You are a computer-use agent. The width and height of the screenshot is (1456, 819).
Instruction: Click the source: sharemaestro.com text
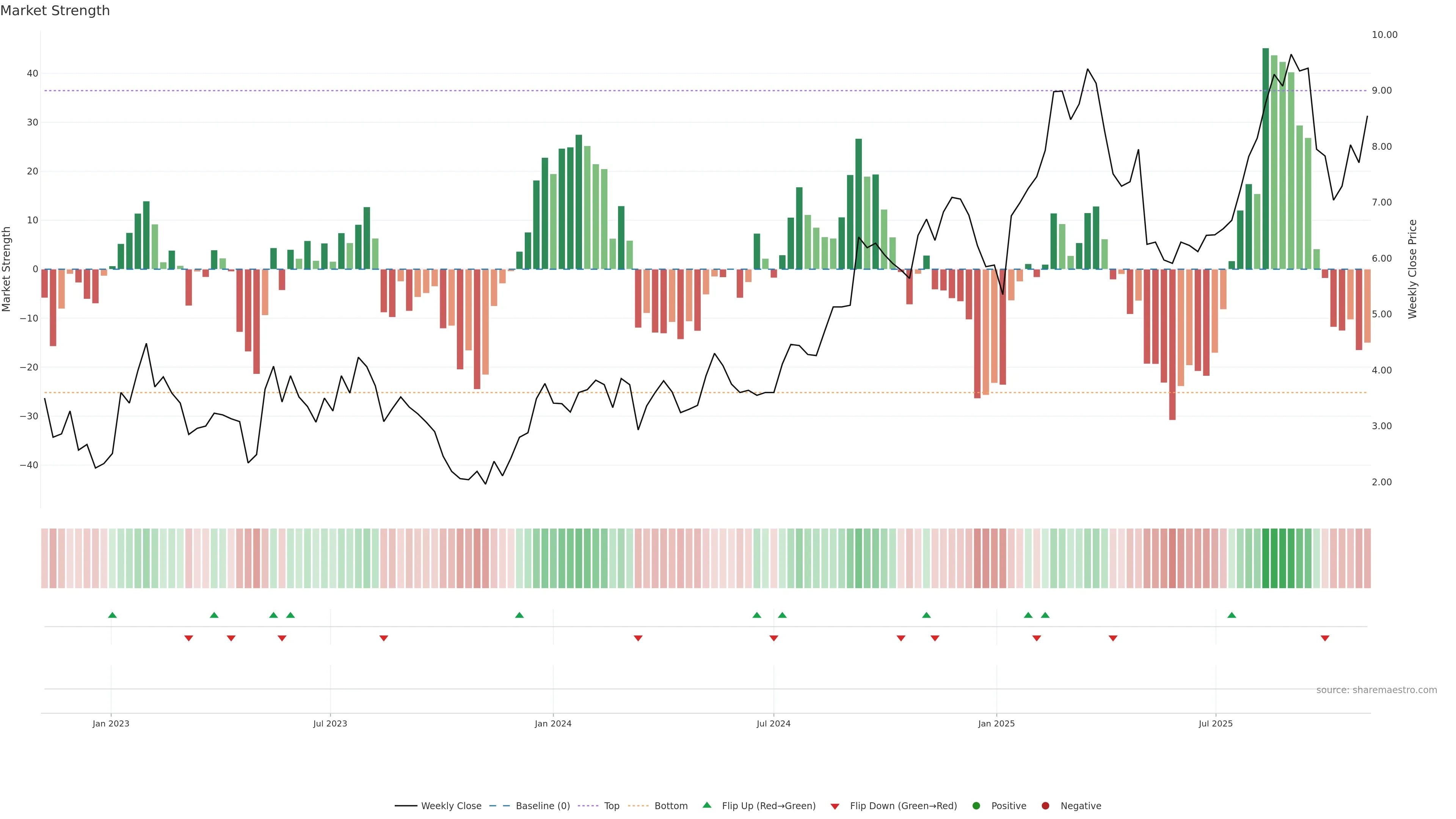pyautogui.click(x=1376, y=690)
